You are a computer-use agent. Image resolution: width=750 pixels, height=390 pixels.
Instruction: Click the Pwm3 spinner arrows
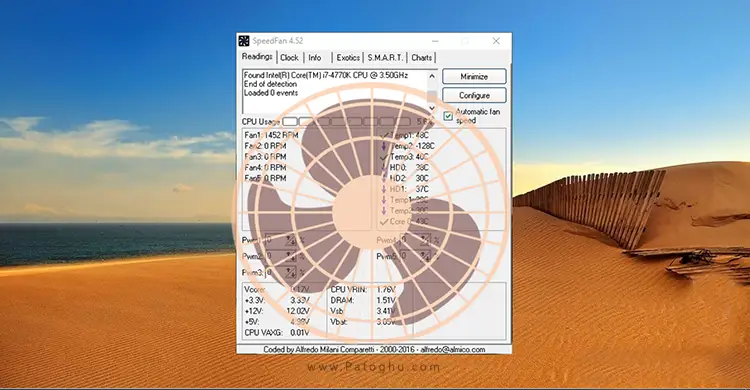[291, 273]
